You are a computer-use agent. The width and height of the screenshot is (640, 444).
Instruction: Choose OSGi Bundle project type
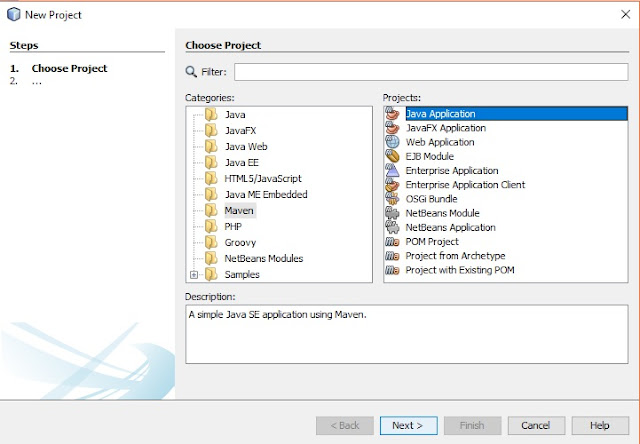pyautogui.click(x=431, y=199)
